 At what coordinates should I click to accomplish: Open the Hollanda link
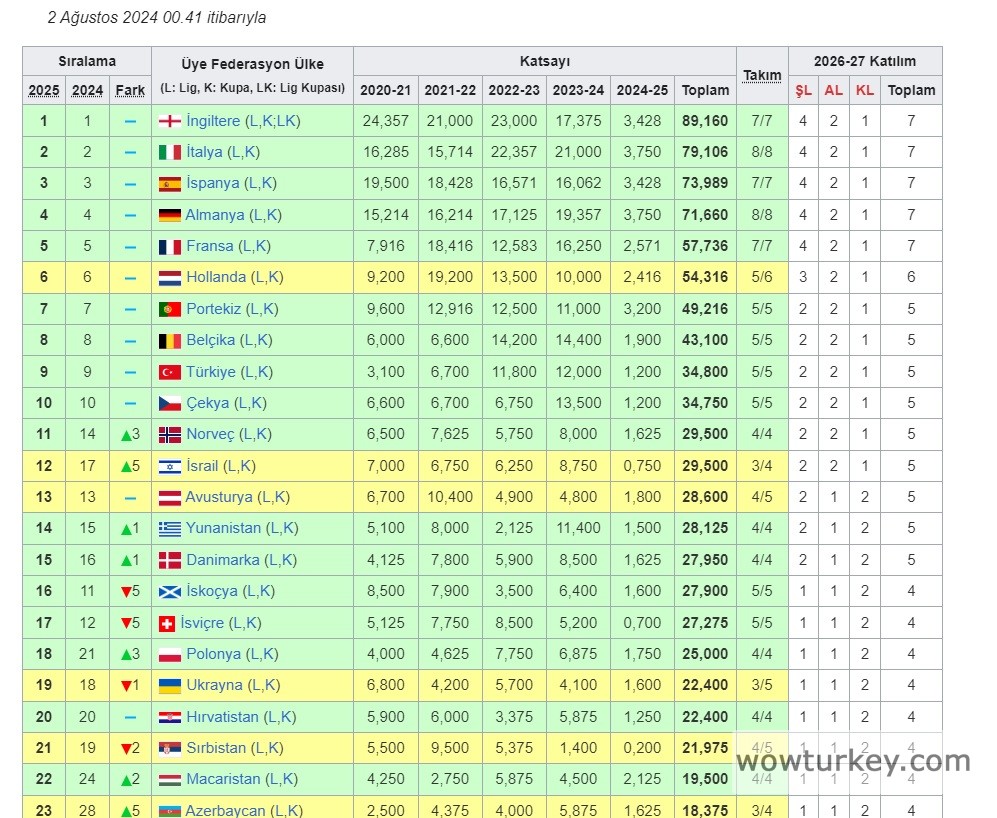tap(215, 277)
